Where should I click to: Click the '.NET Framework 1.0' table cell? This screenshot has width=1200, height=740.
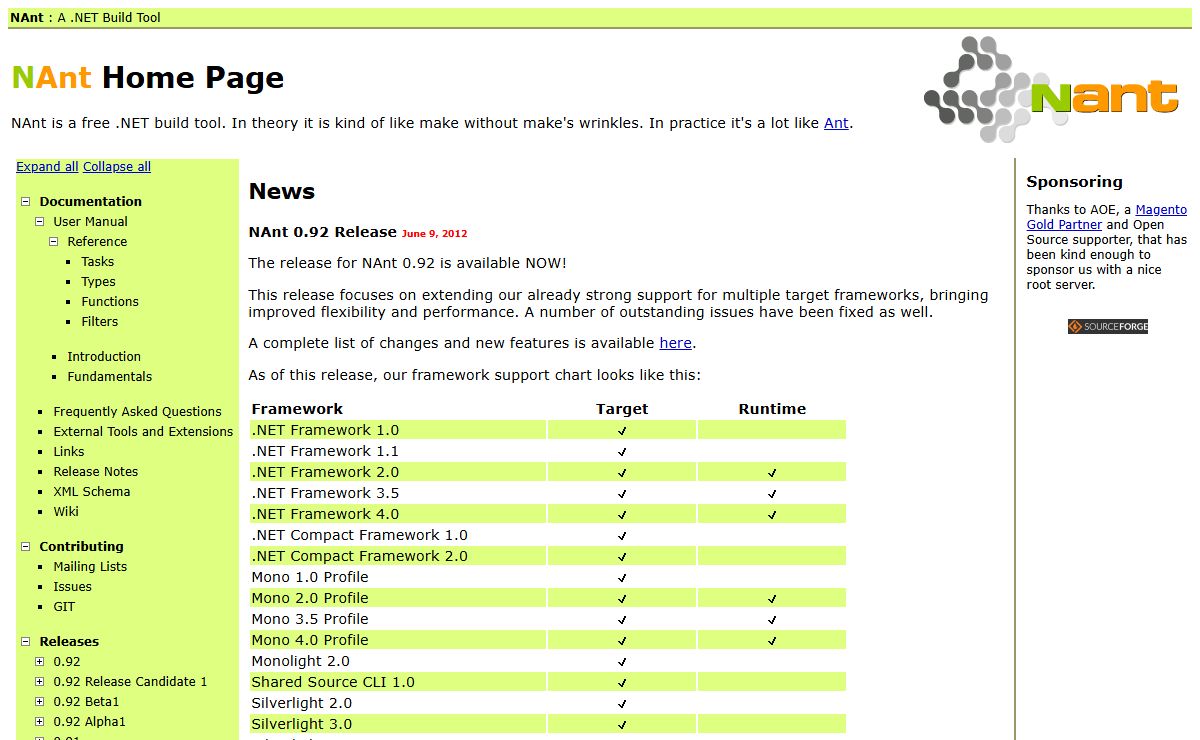[x=398, y=430]
